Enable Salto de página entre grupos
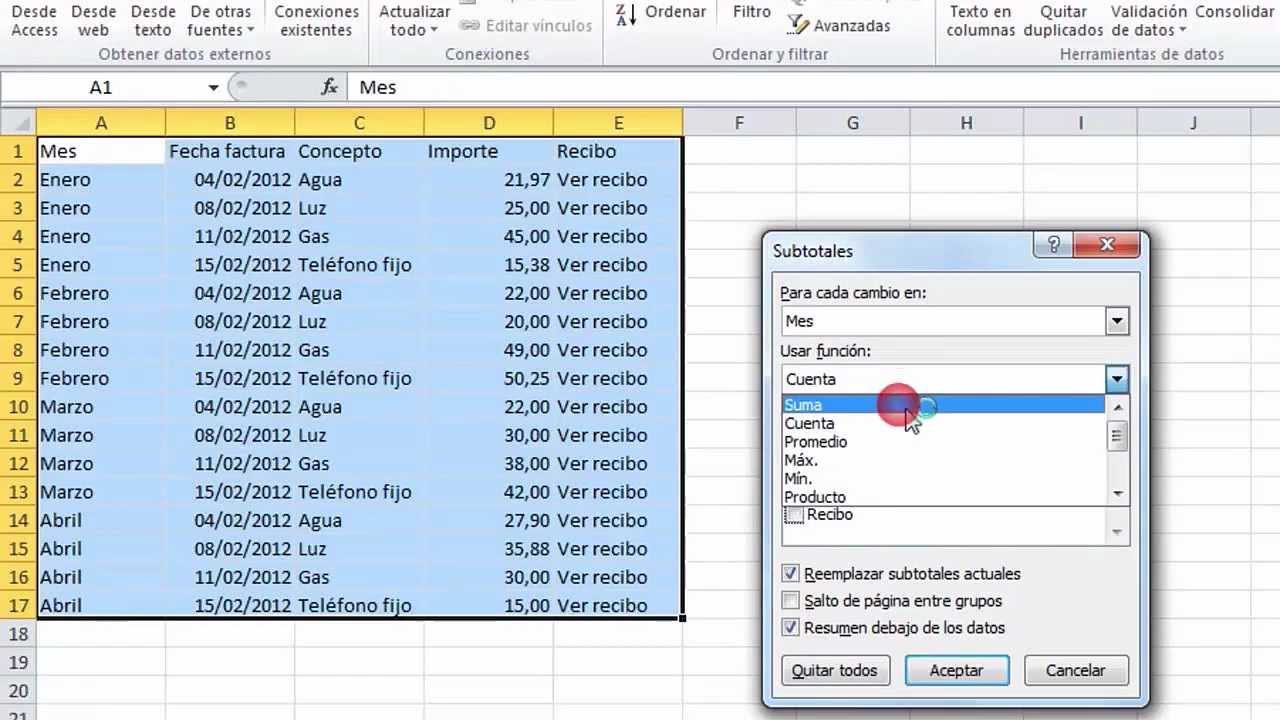1280x720 pixels. (x=790, y=601)
